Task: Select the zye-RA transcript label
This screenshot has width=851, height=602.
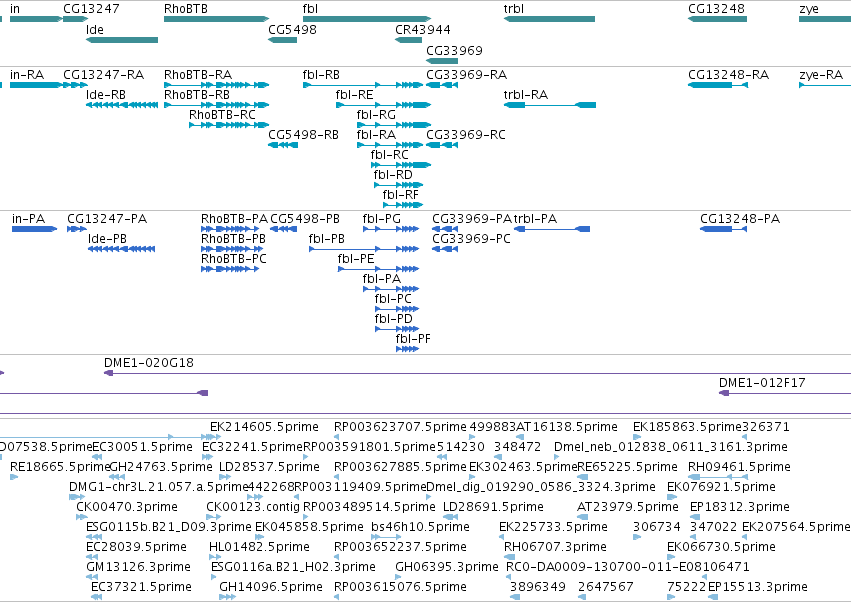Action: click(821, 74)
